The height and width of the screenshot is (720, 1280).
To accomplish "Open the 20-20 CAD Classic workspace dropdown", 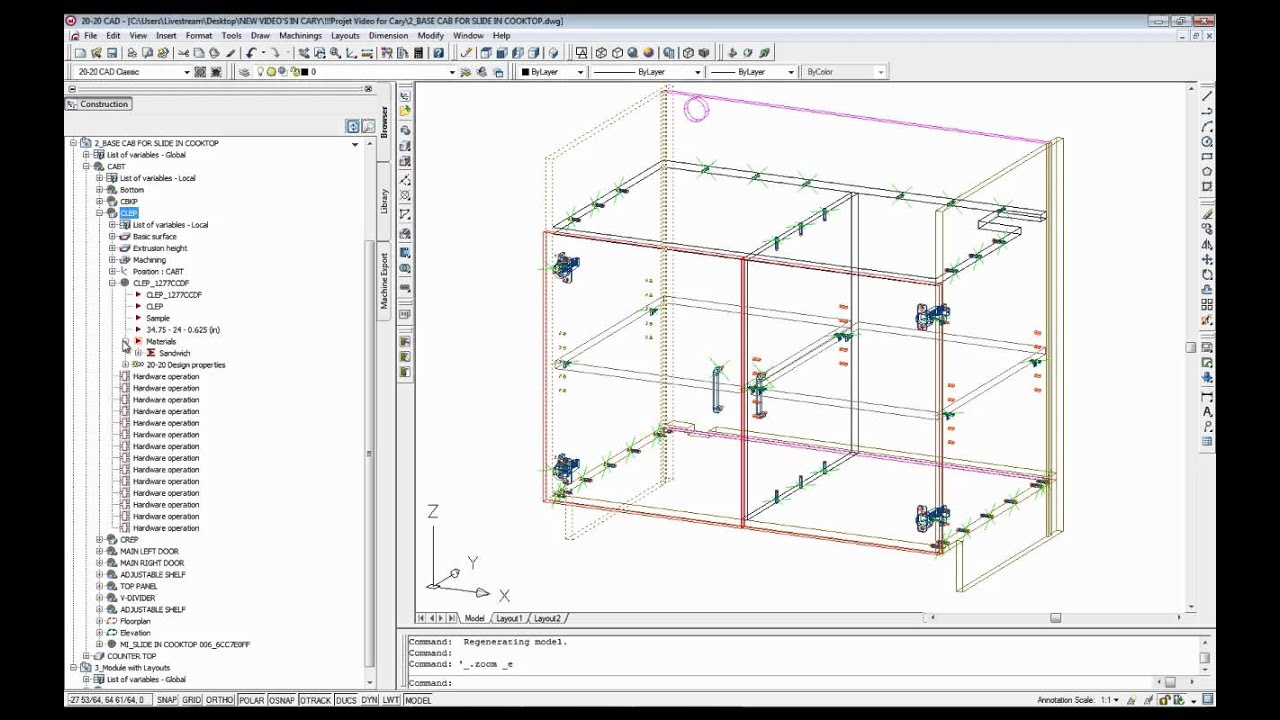I will coord(186,72).
